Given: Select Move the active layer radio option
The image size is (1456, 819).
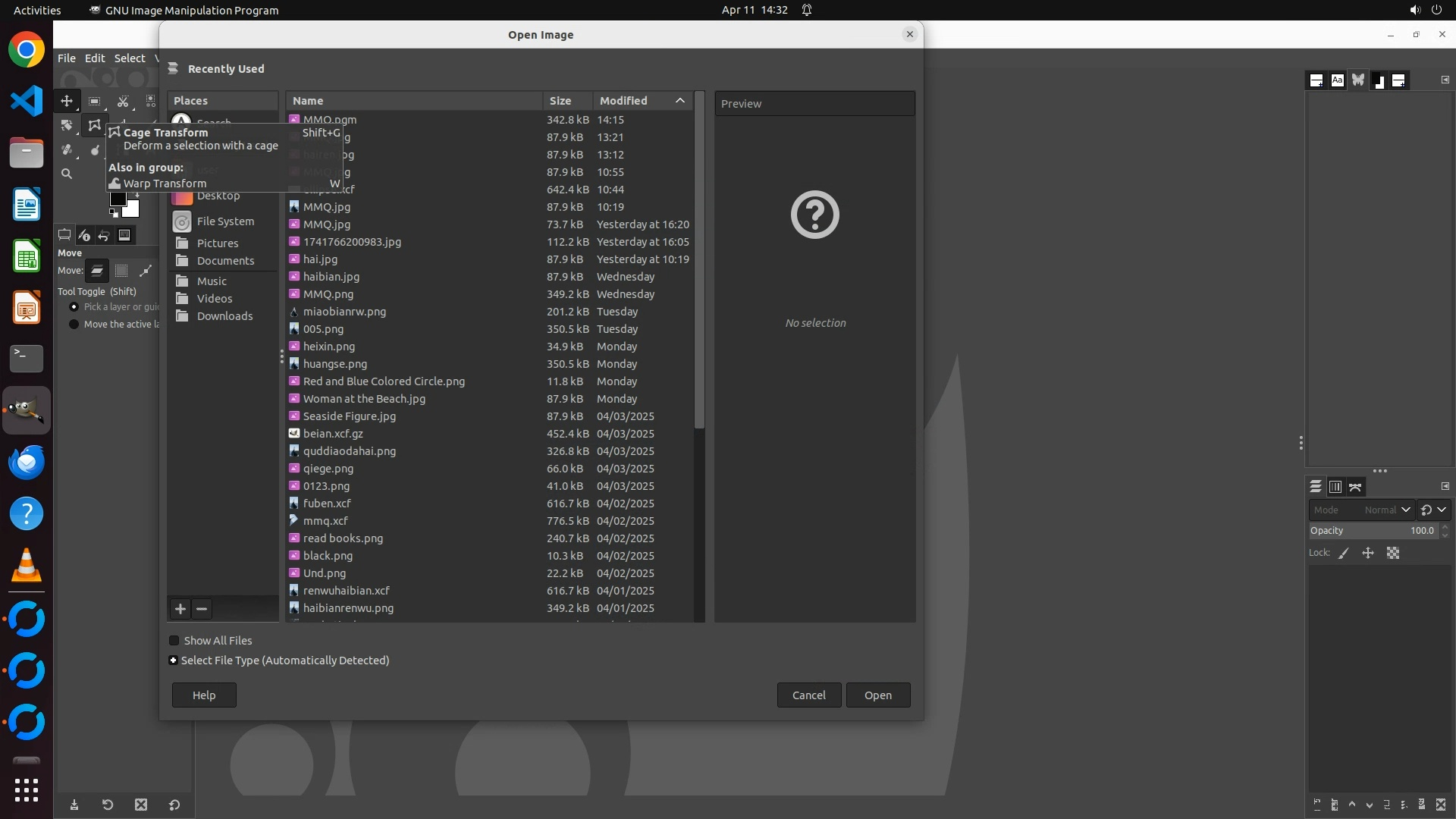Looking at the screenshot, I should click(74, 325).
